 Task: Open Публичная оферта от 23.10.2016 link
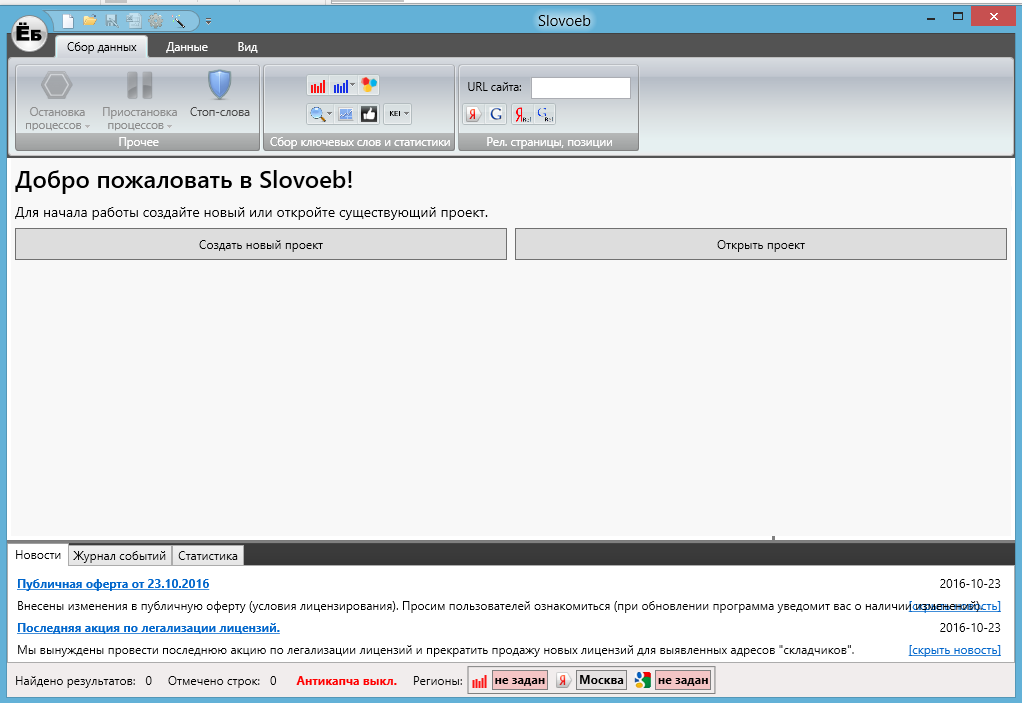(113, 584)
